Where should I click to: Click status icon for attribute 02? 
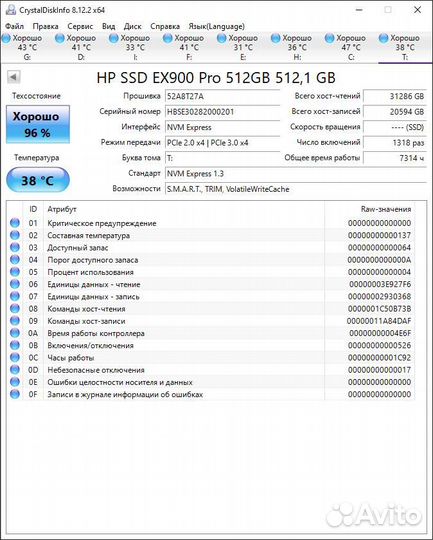tap(15, 235)
